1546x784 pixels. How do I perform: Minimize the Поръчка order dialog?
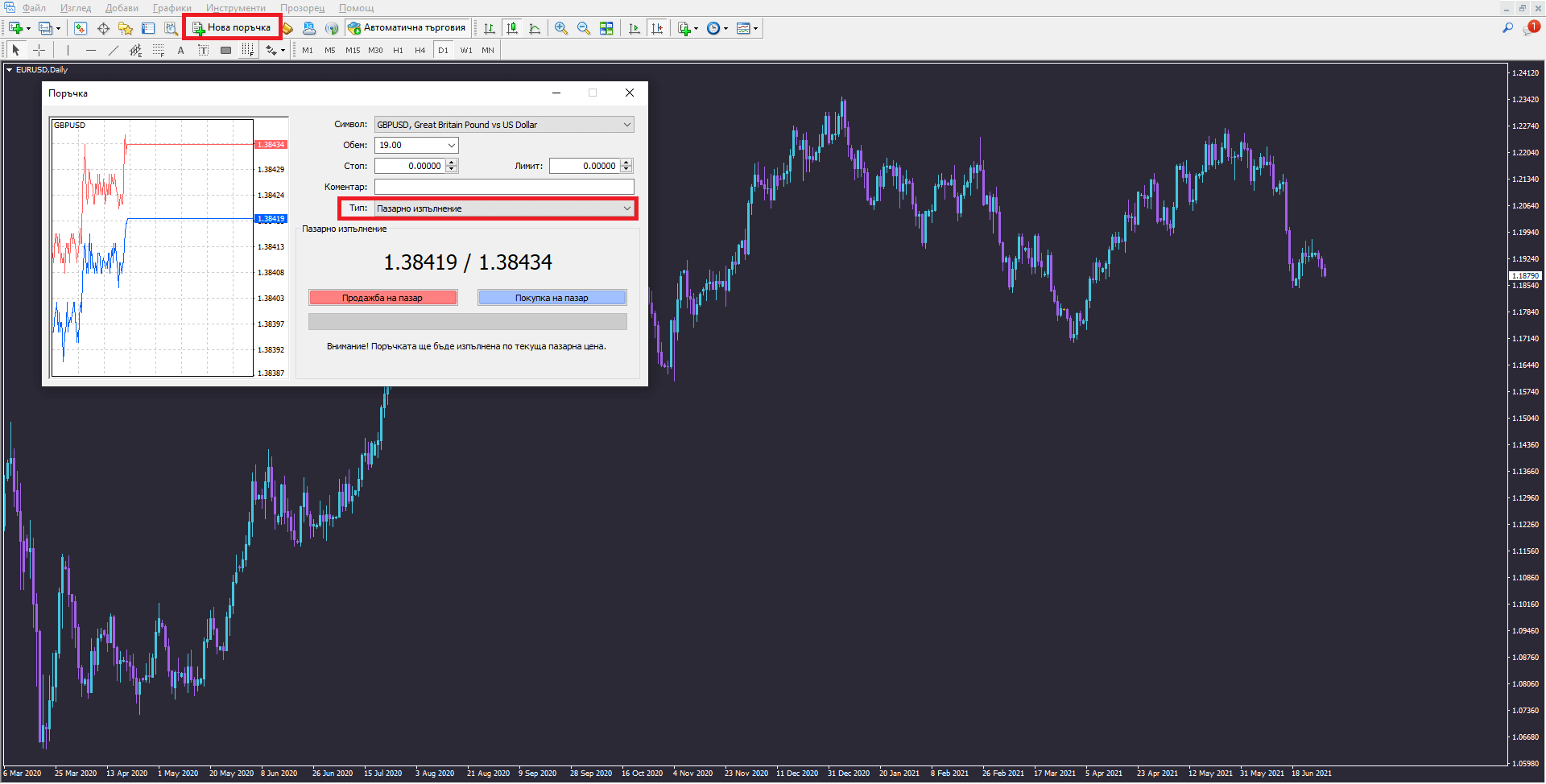point(556,93)
